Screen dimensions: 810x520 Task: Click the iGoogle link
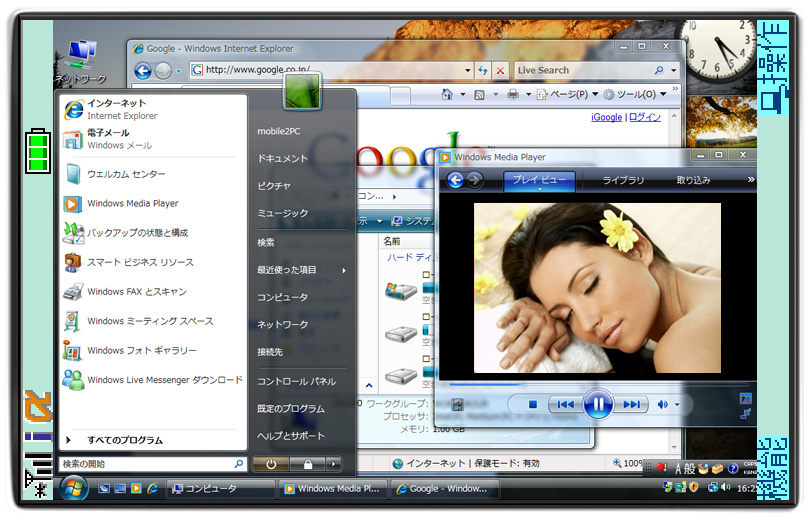(x=606, y=117)
